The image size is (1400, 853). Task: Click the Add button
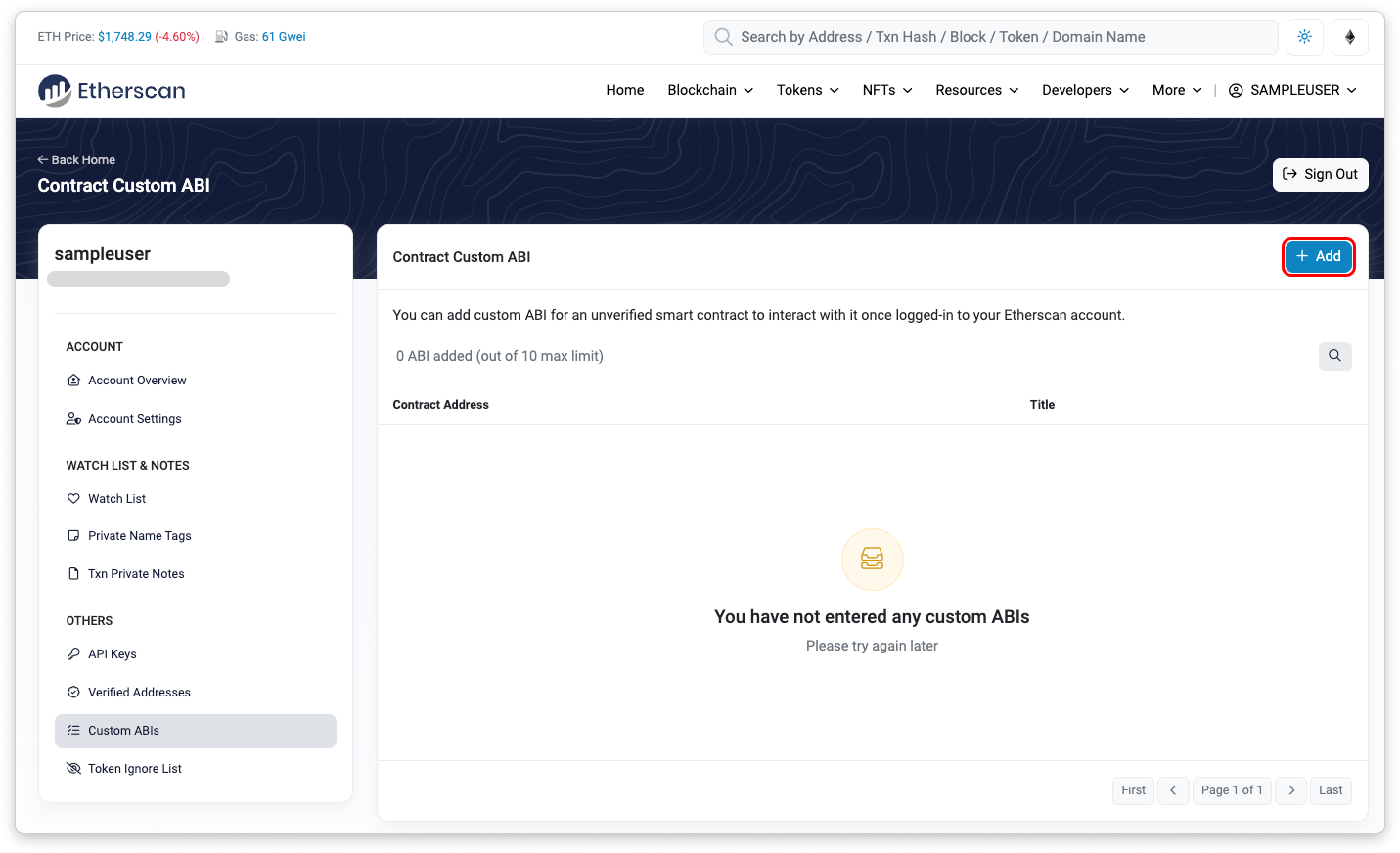click(x=1318, y=256)
